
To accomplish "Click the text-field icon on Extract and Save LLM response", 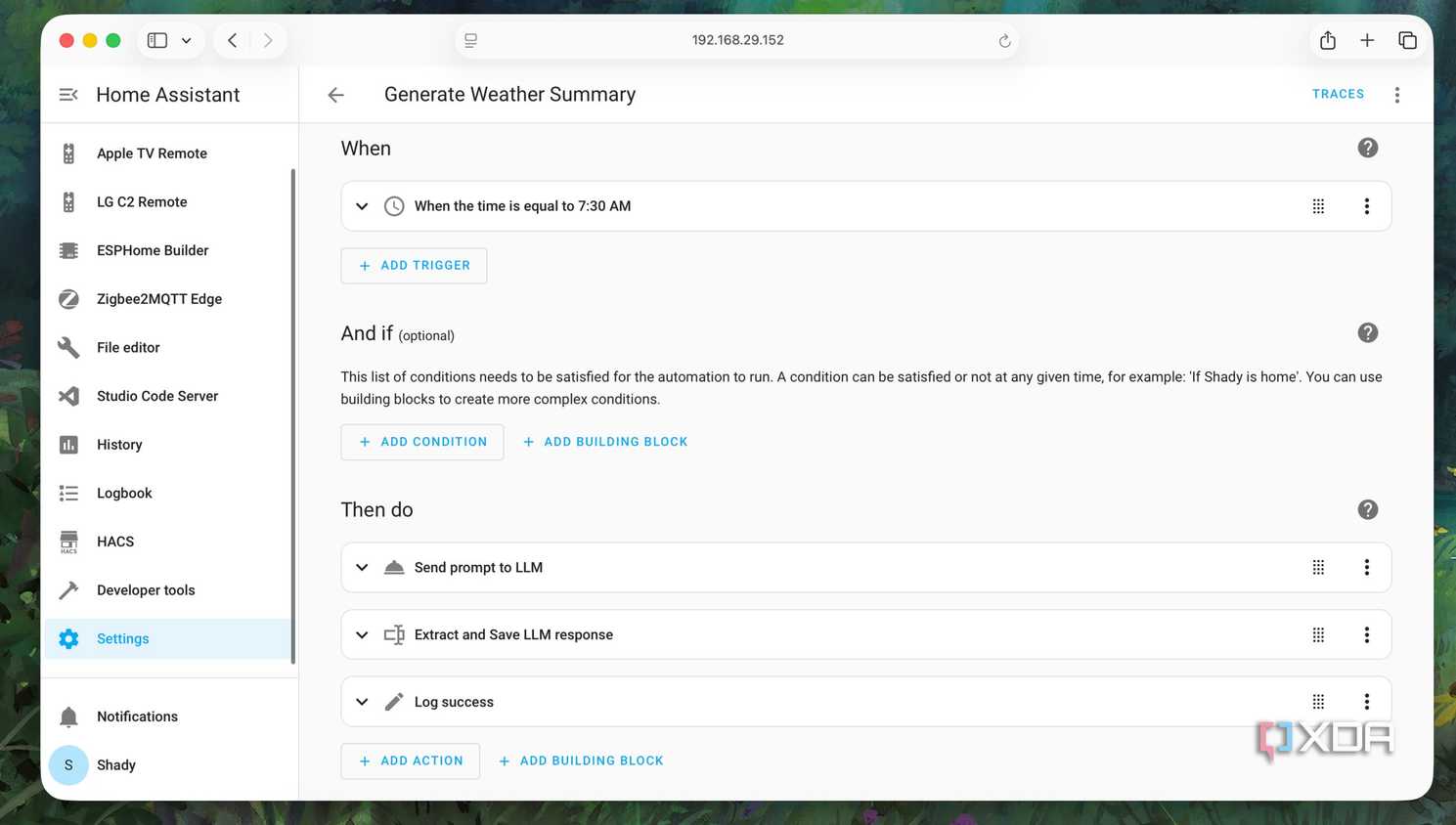I will pyautogui.click(x=394, y=634).
